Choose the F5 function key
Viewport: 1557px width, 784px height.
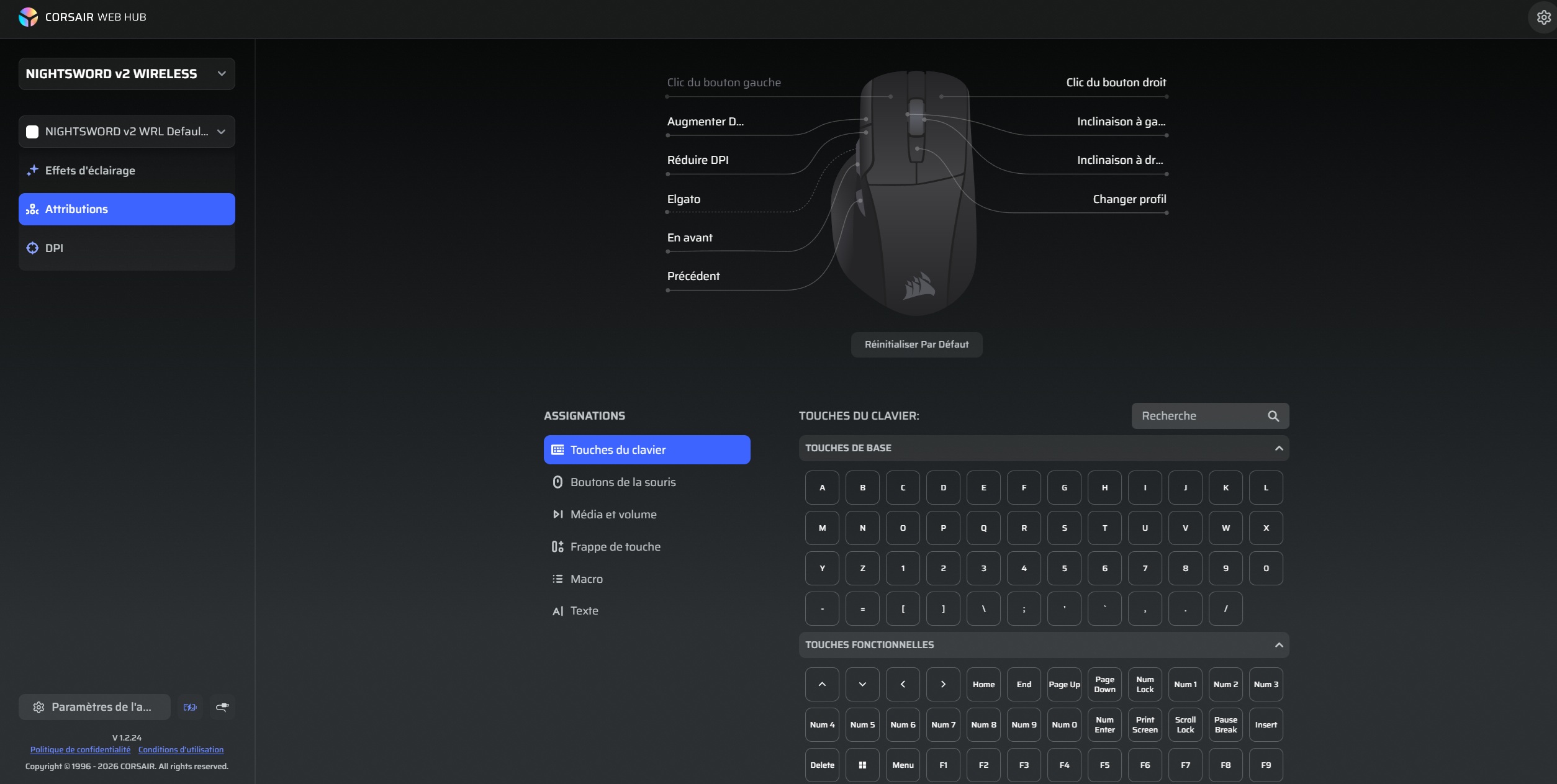pyautogui.click(x=1104, y=765)
